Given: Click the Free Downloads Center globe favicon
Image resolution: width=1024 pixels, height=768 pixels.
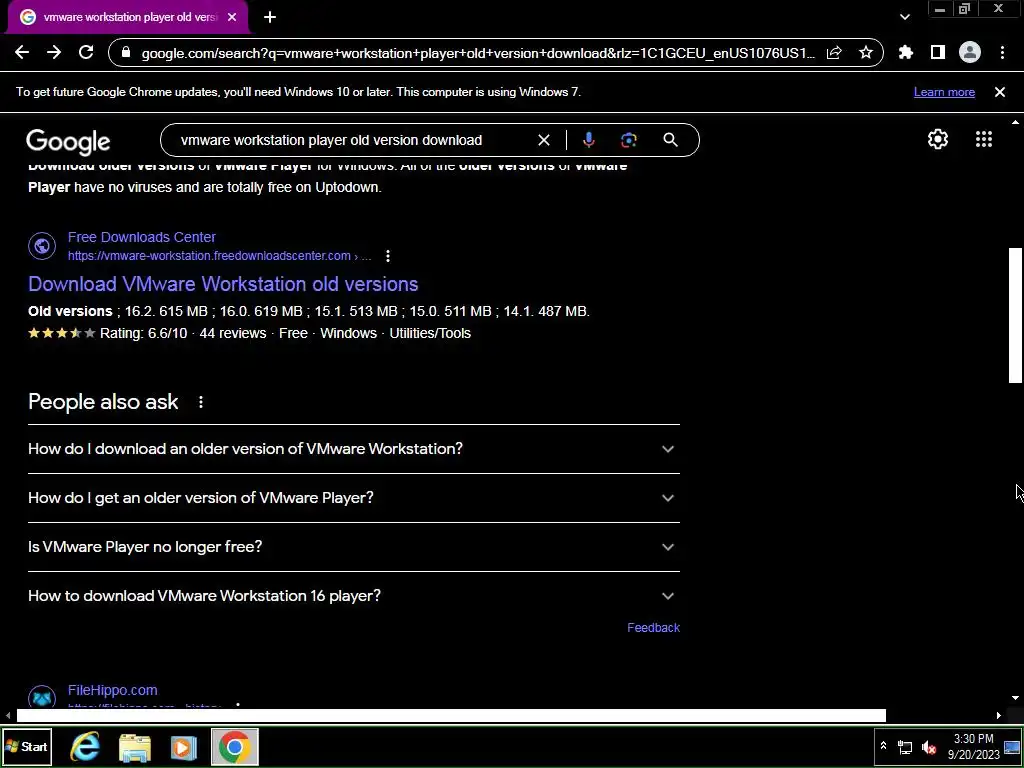Looking at the screenshot, I should (x=42, y=246).
